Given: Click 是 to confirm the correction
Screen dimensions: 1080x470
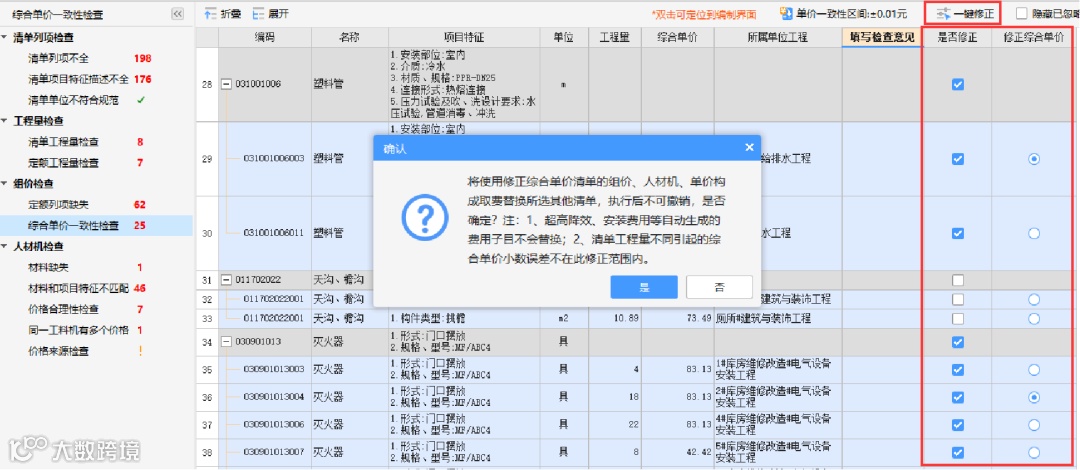Looking at the screenshot, I should click(x=644, y=287).
